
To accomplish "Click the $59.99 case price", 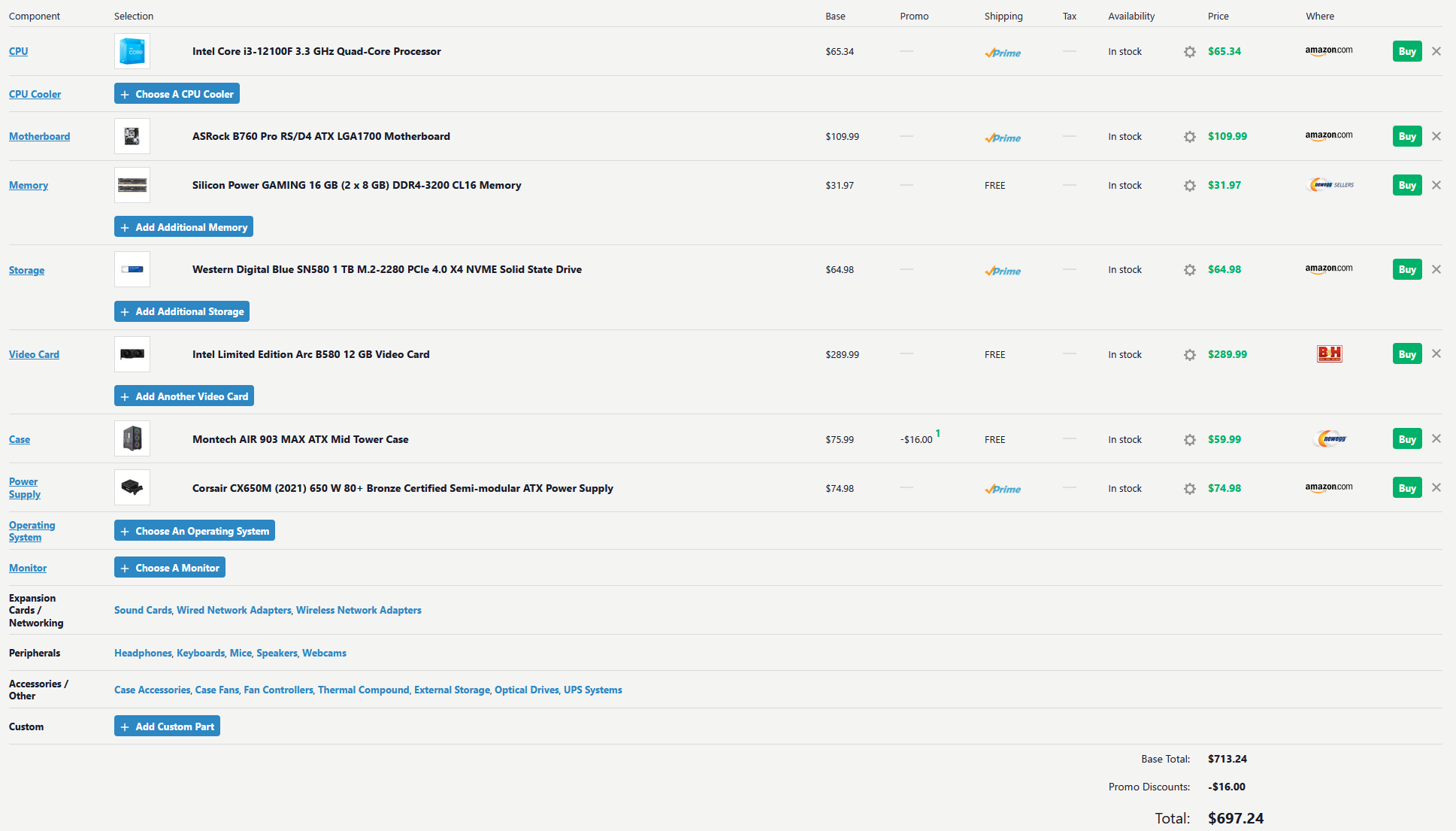I will [1224, 439].
